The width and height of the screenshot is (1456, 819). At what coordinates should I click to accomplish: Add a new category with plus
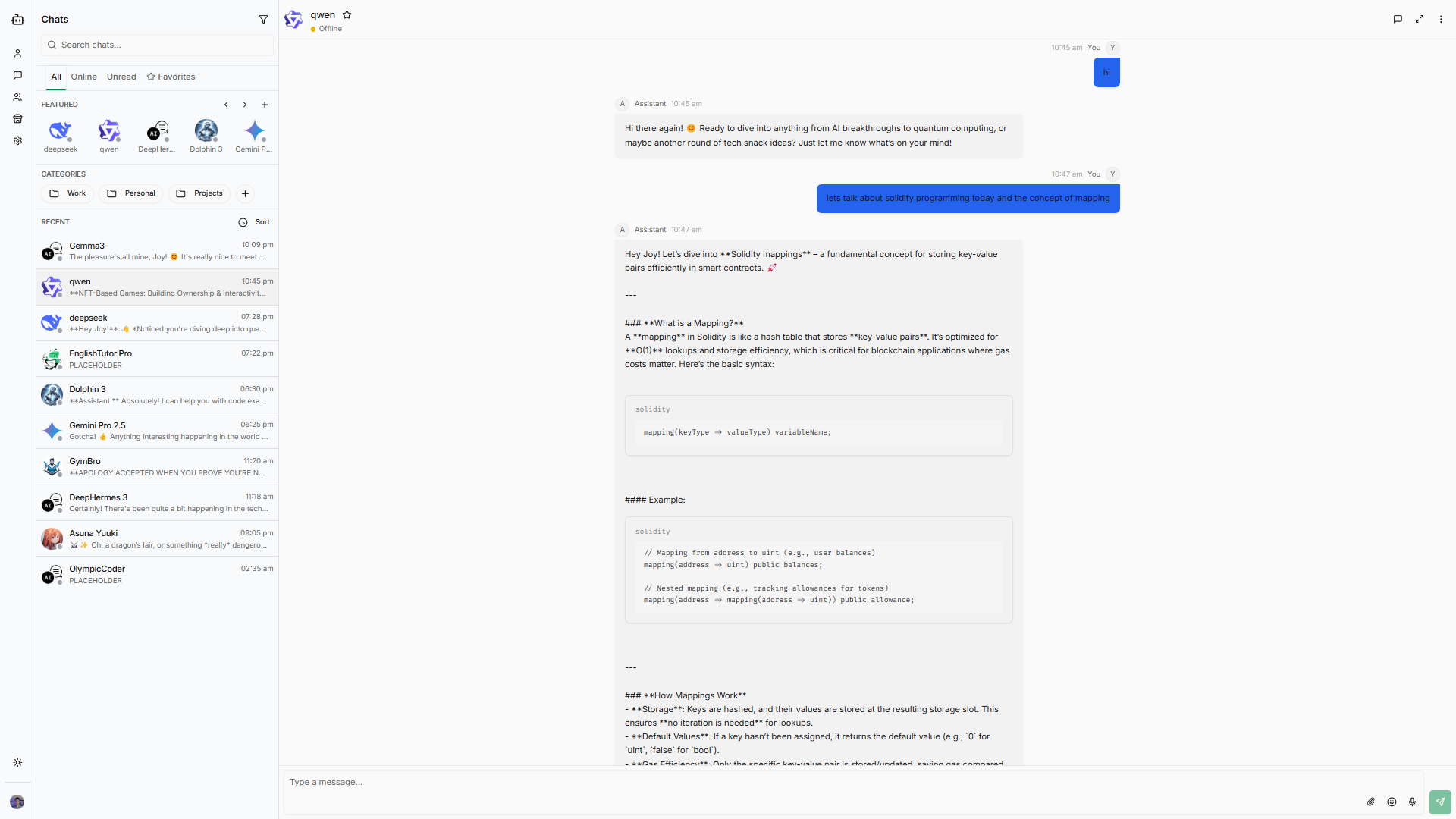(245, 194)
